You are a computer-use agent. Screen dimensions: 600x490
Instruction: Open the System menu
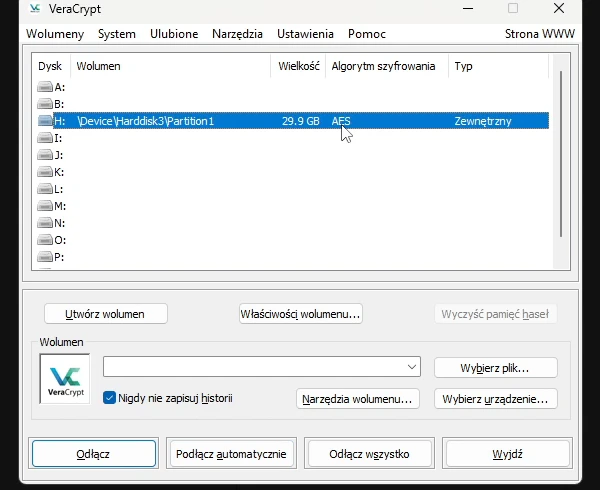pyautogui.click(x=117, y=34)
